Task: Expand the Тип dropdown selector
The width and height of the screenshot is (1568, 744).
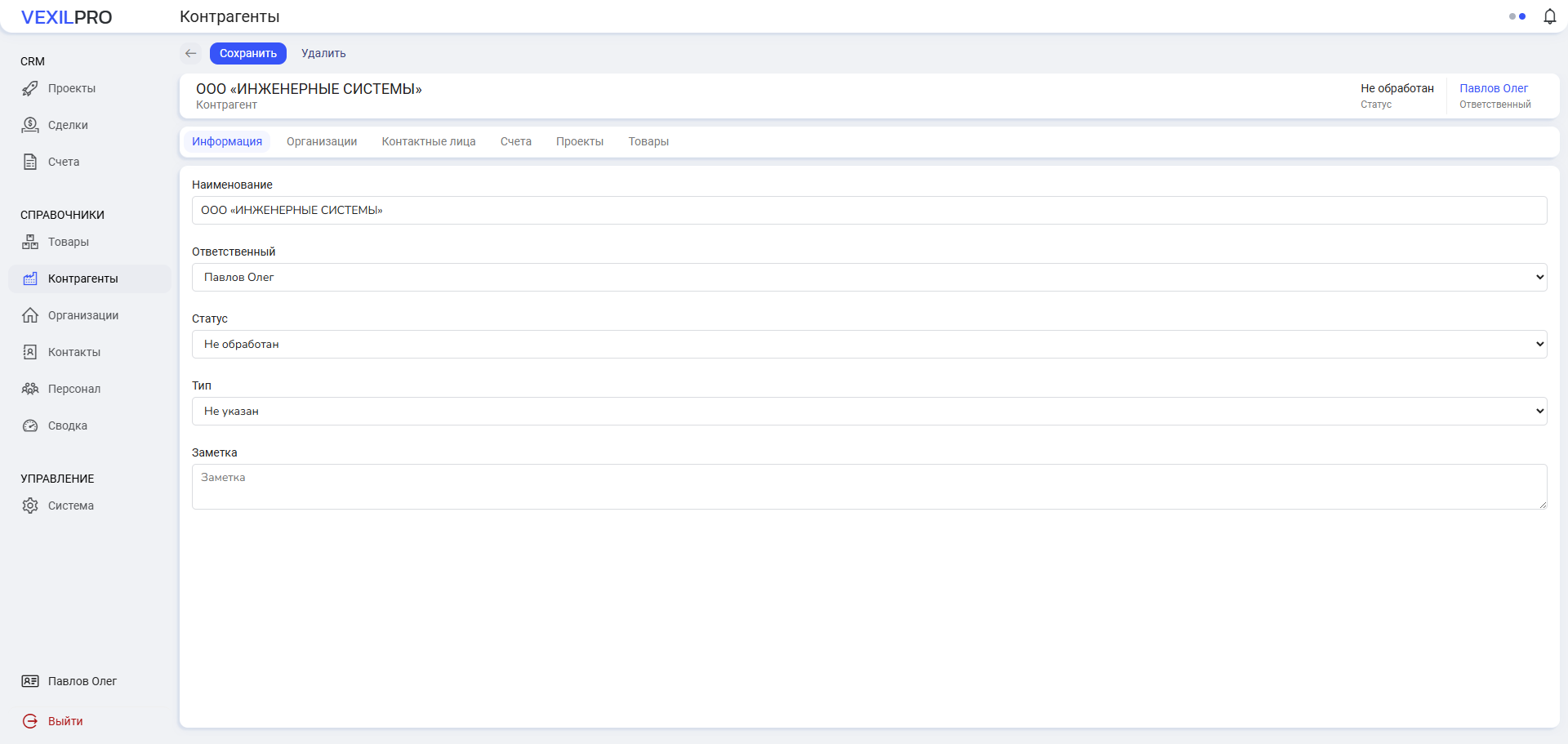Action: [x=869, y=411]
